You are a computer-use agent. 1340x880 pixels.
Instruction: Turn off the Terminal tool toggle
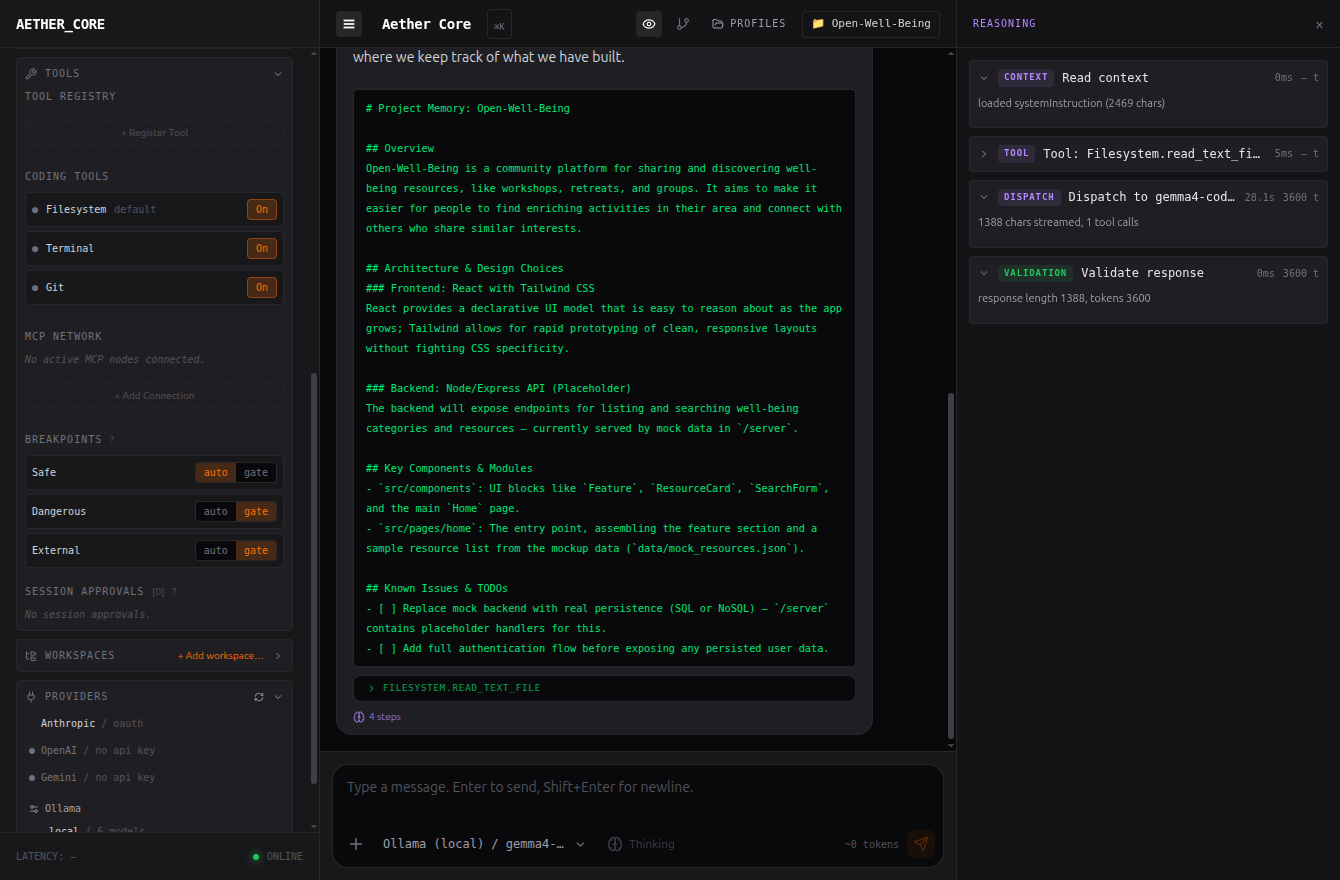click(262, 248)
